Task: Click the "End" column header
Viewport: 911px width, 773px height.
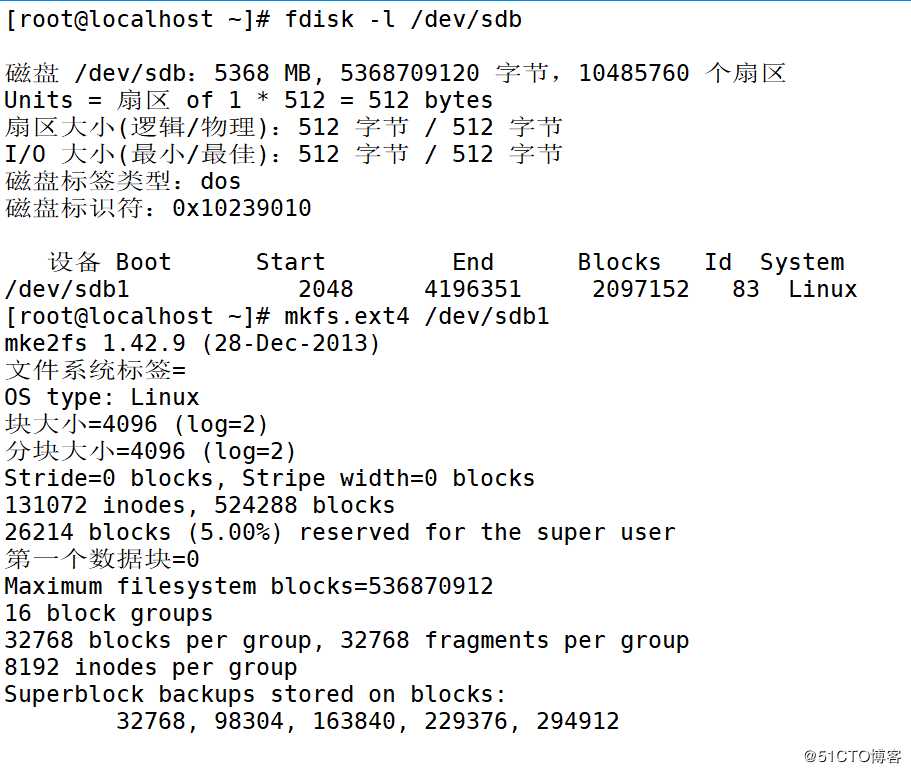Action: tap(473, 262)
